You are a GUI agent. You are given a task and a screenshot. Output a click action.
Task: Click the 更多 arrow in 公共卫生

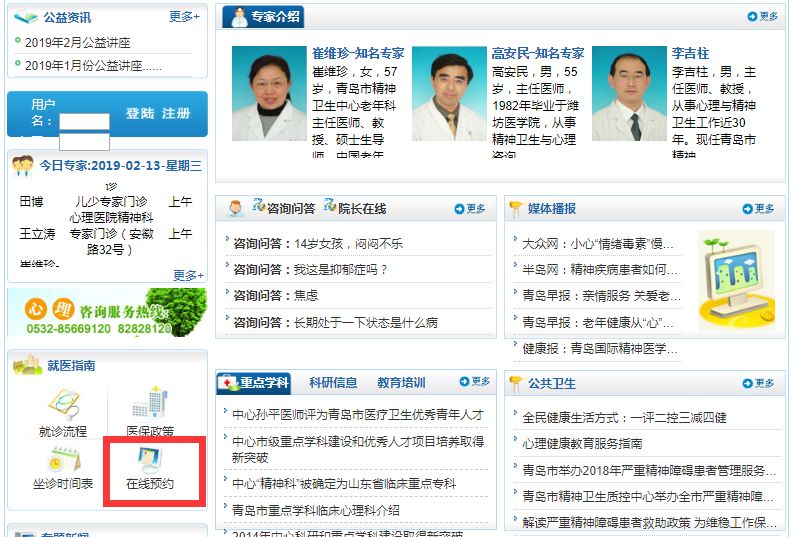coord(758,383)
